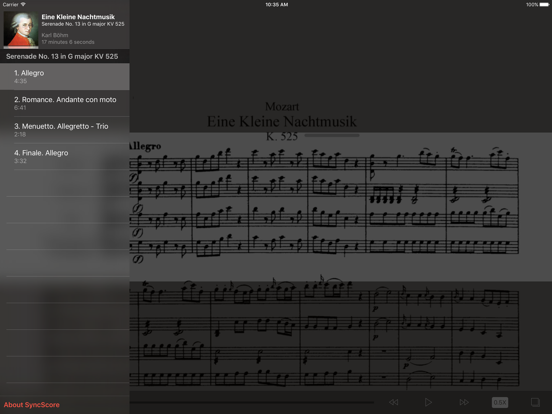Click the Karl Böhm conductor name

[55, 35]
